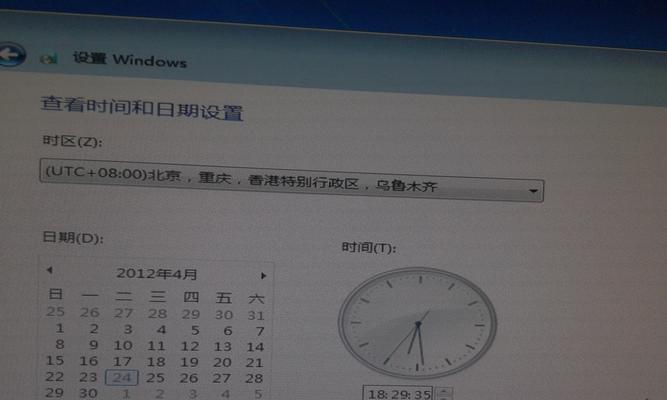Image resolution: width=667 pixels, height=400 pixels.
Task: Select grayed-out March 27 in top row
Action: 123,313
